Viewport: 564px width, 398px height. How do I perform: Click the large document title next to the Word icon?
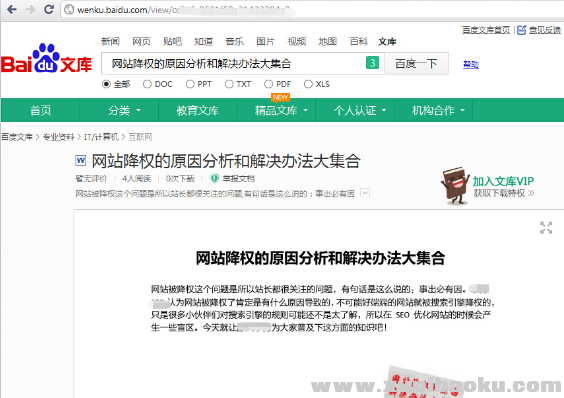click(226, 160)
